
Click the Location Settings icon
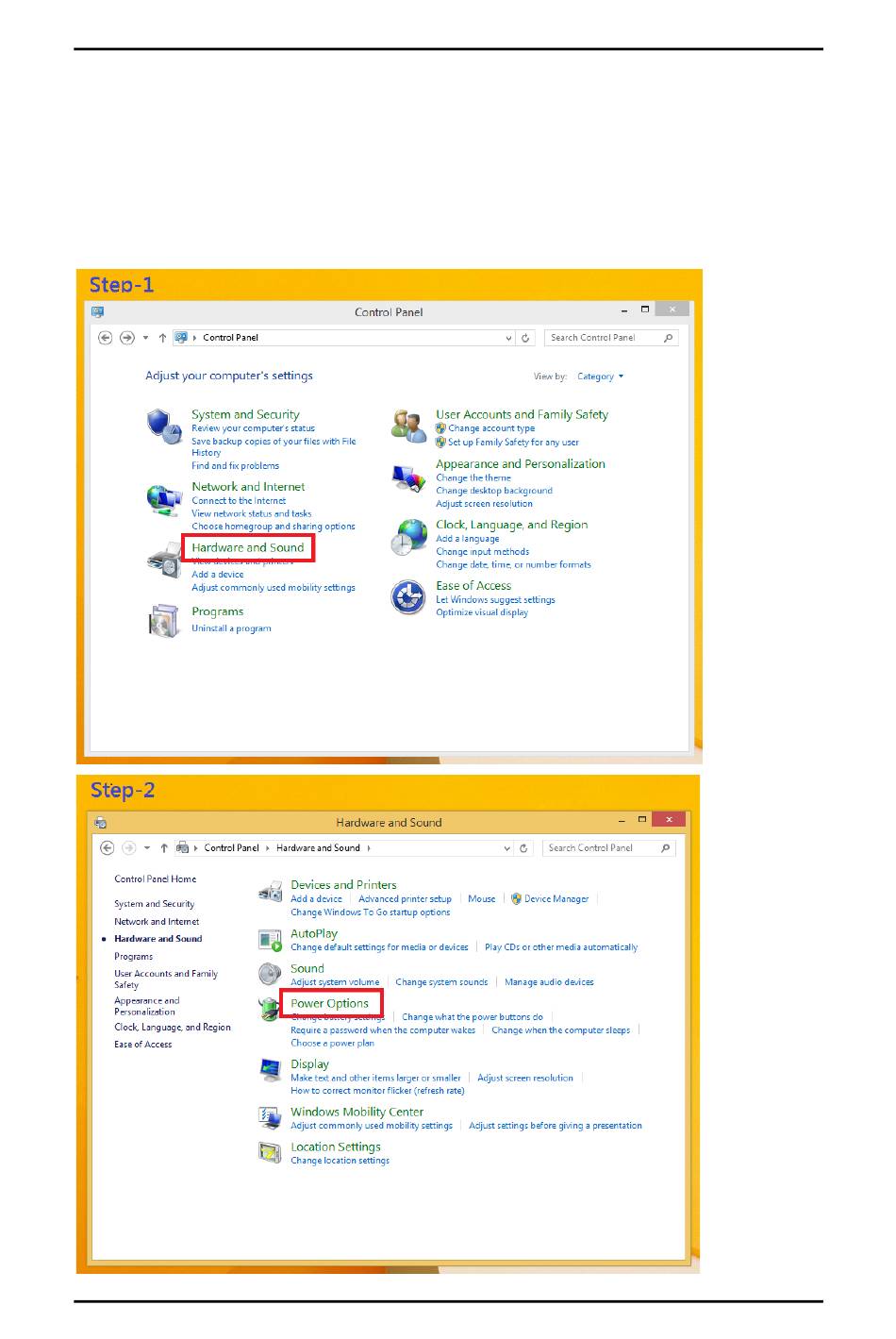(271, 1152)
